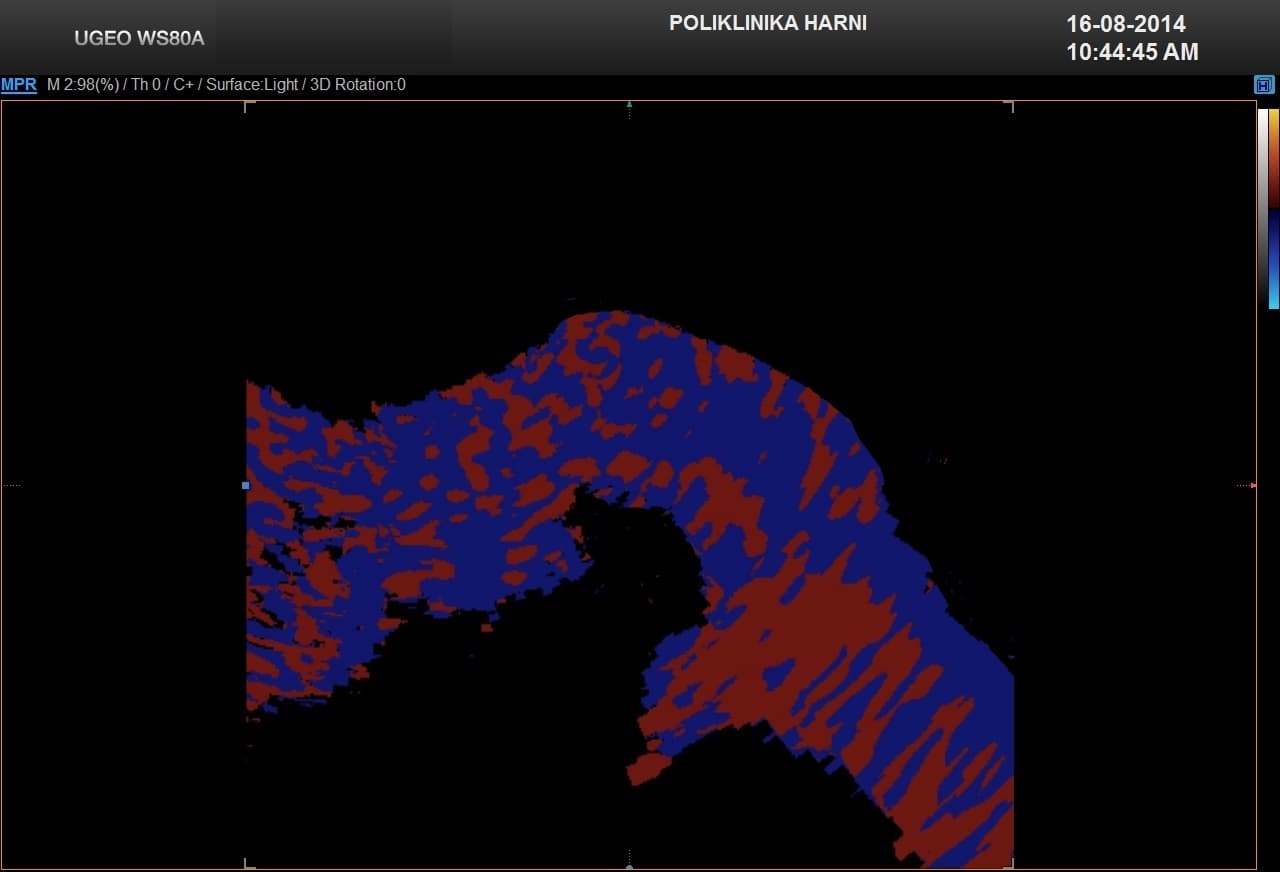Select the red arrow right-edge marker
Screen dimensions: 1280x872
point(1253,486)
